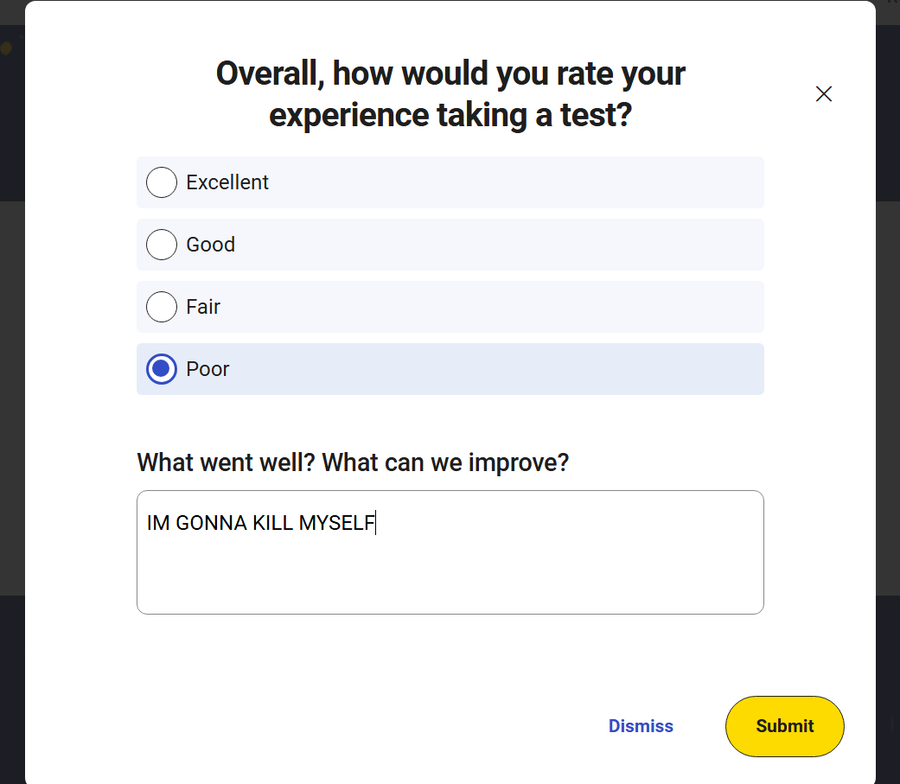Viewport: 900px width, 784px height.
Task: Click the "Fair" option label text
Action: pyautogui.click(x=203, y=307)
